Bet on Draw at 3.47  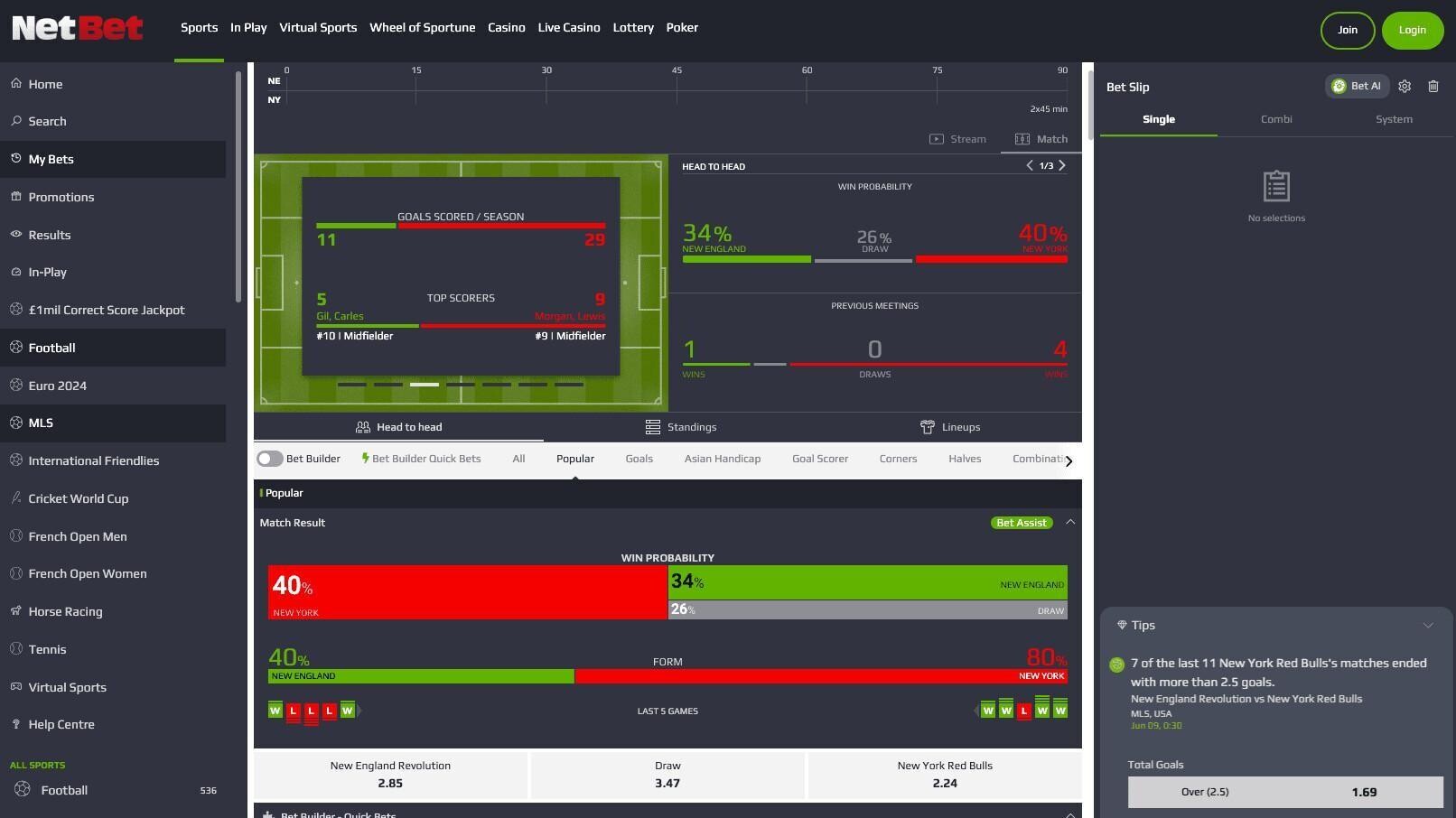point(667,775)
